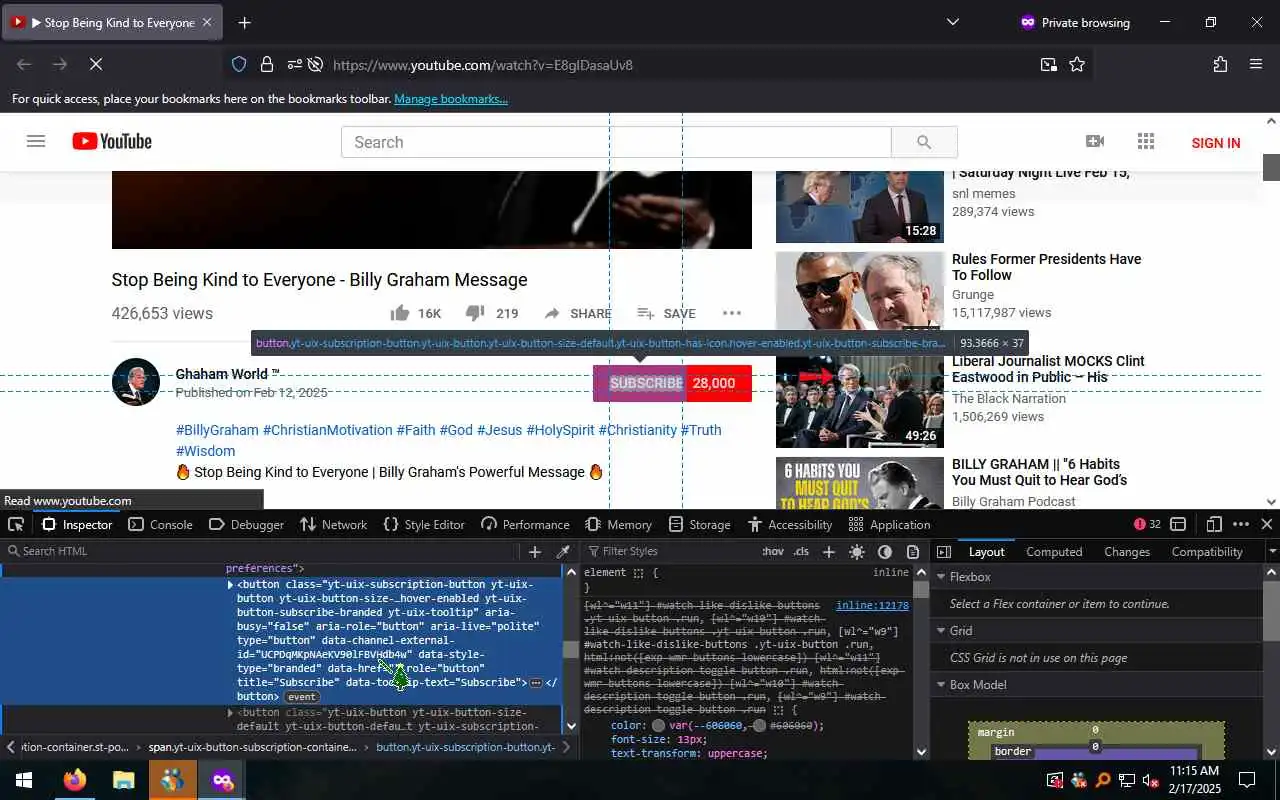The image size is (1280, 800).
Task: Click the SAVE to playlist button
Action: (x=667, y=313)
